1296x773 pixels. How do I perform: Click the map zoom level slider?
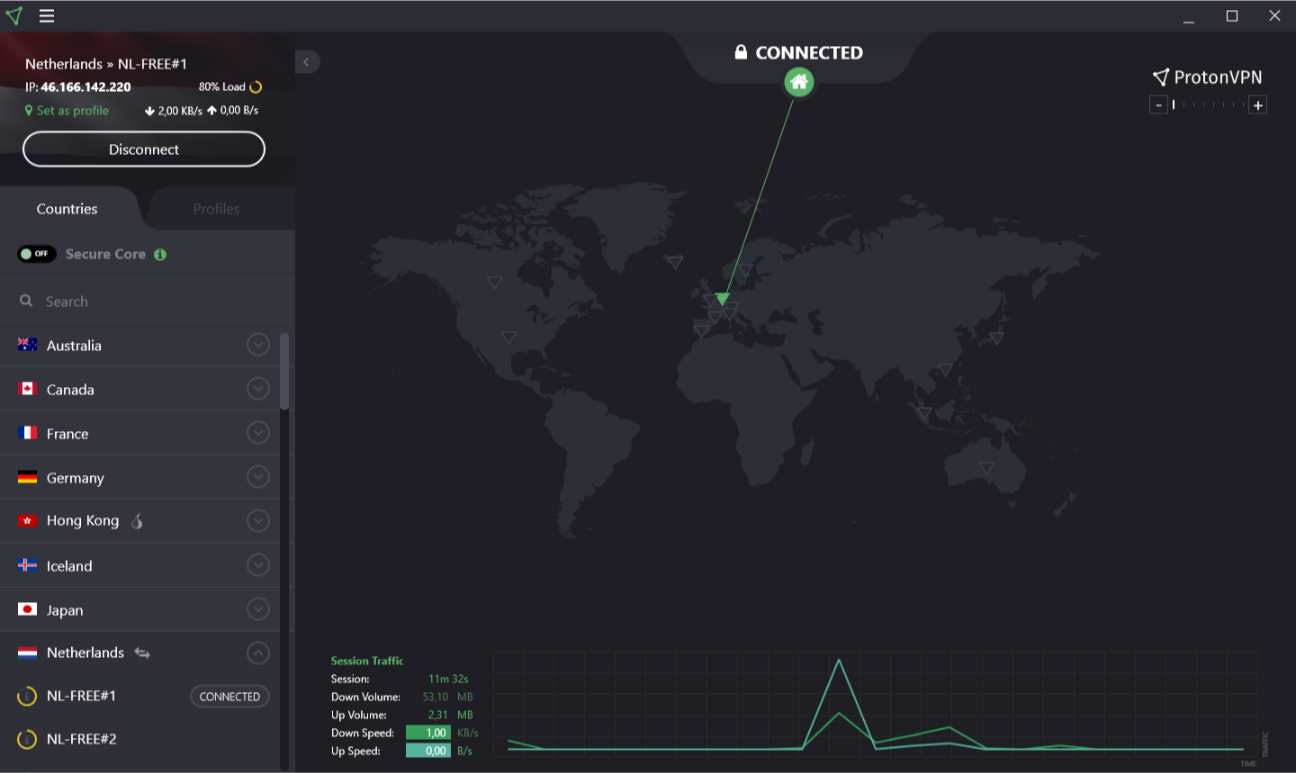pyautogui.click(x=1208, y=105)
